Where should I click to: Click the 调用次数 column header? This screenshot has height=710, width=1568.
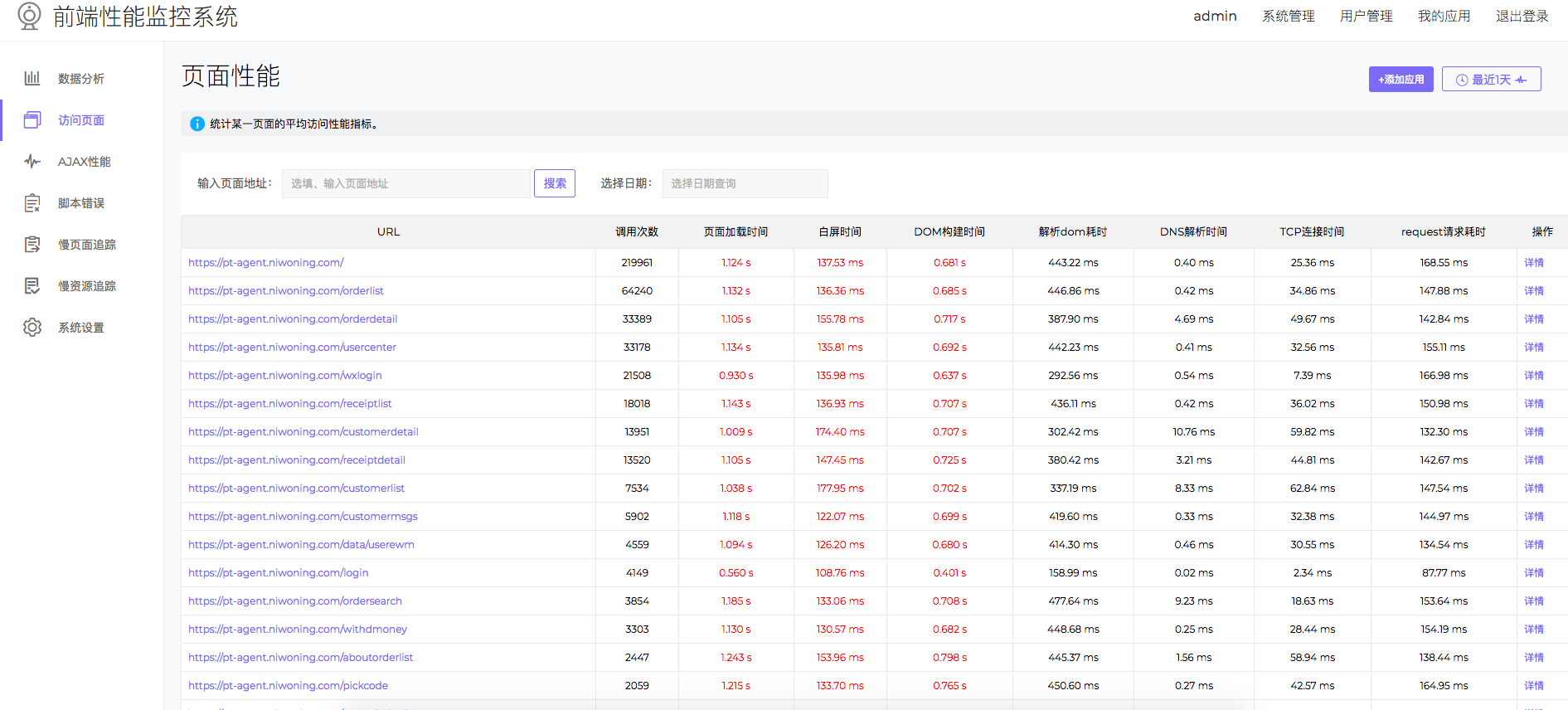[637, 231]
